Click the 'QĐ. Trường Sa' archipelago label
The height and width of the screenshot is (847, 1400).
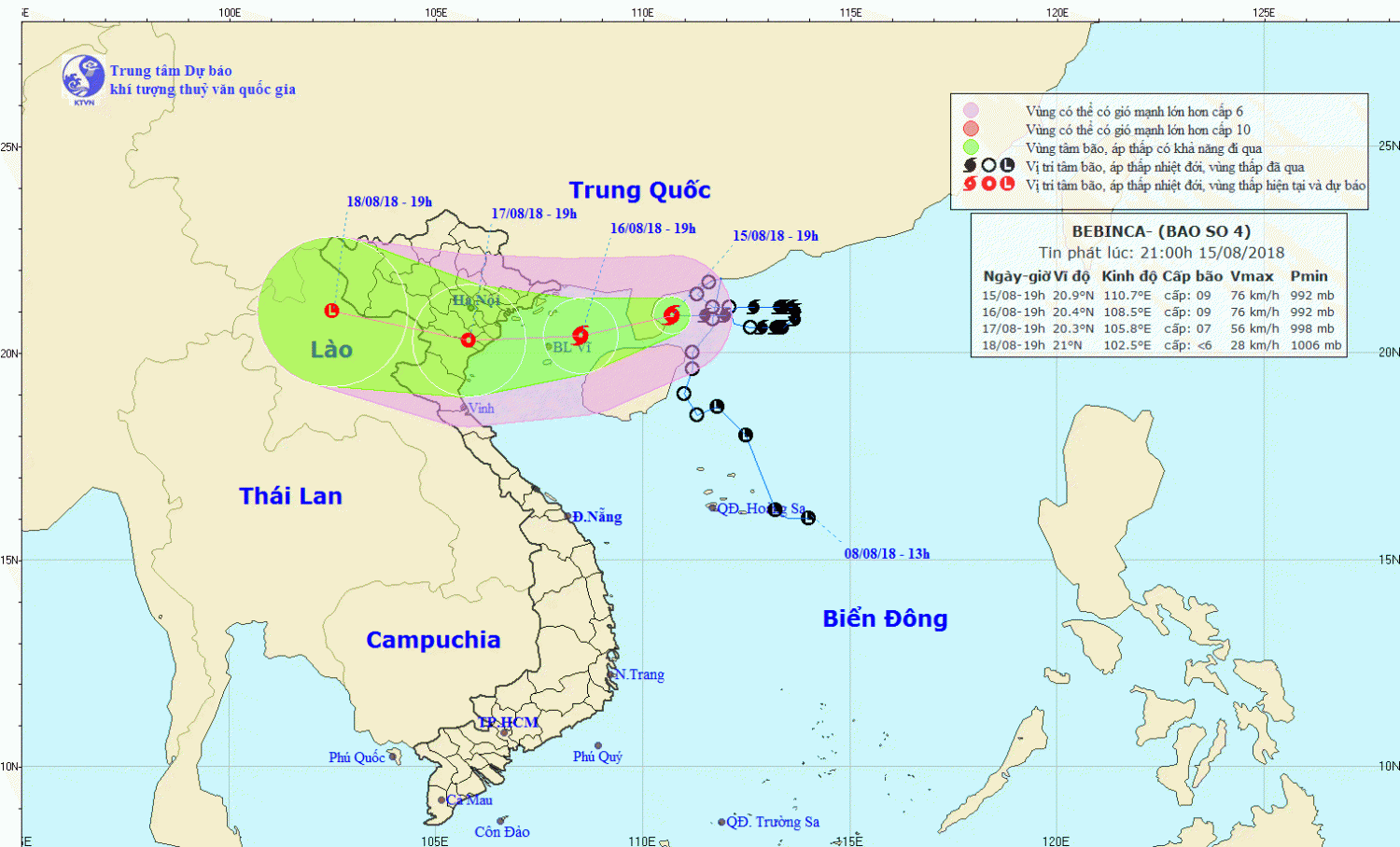coord(773,822)
